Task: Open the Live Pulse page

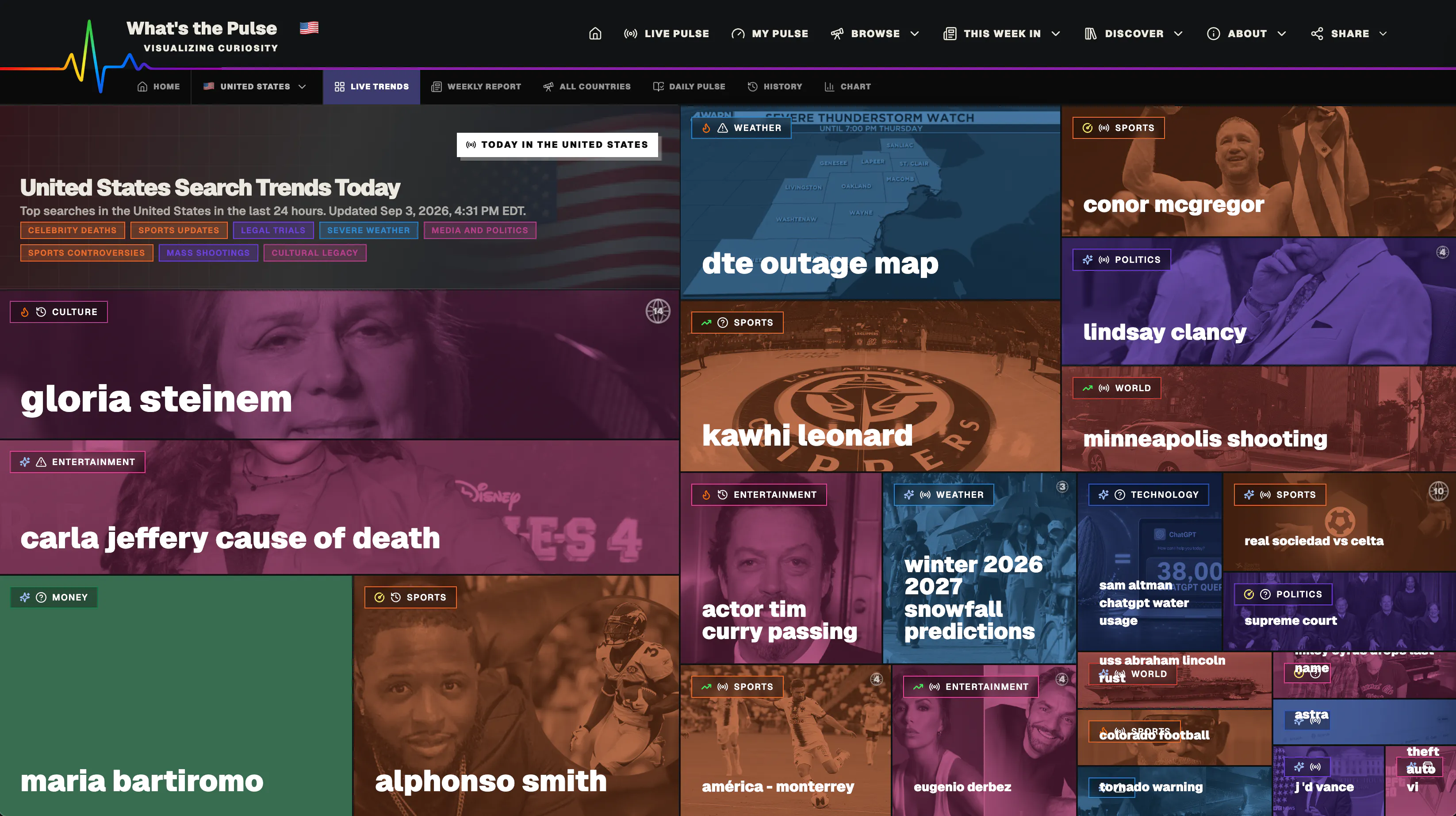Action: coord(667,33)
